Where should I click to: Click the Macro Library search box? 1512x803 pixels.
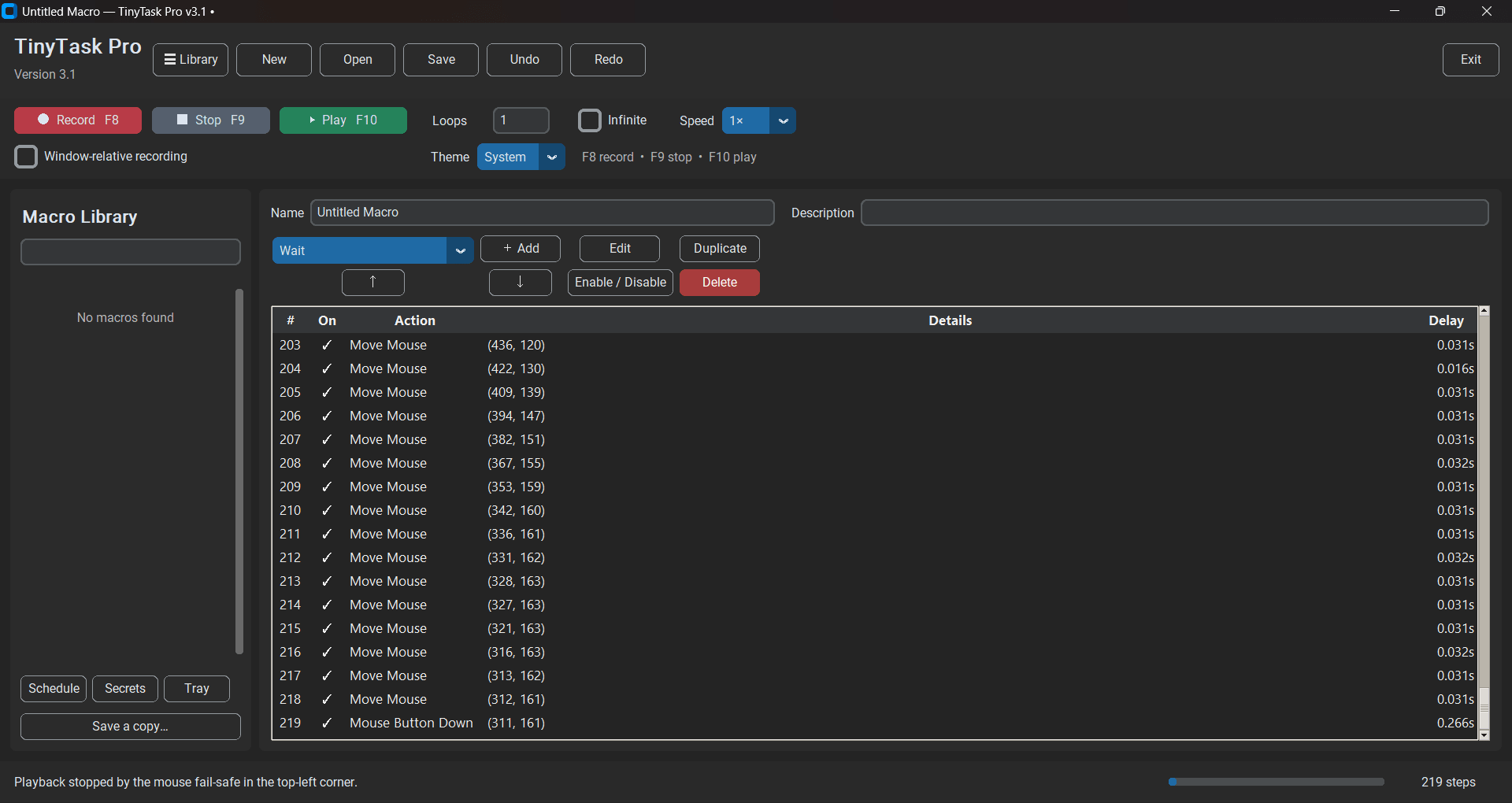click(131, 252)
